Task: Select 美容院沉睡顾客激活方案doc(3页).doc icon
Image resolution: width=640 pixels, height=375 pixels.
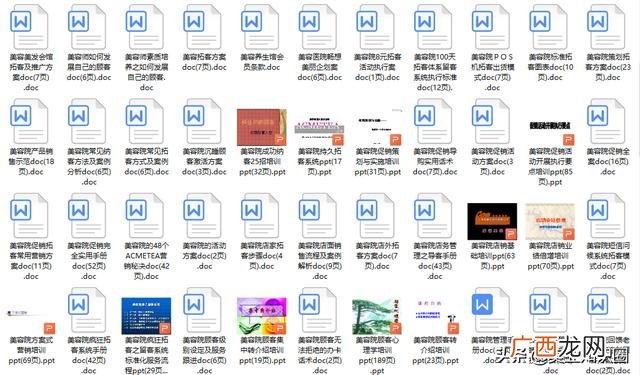Action: pos(203,122)
